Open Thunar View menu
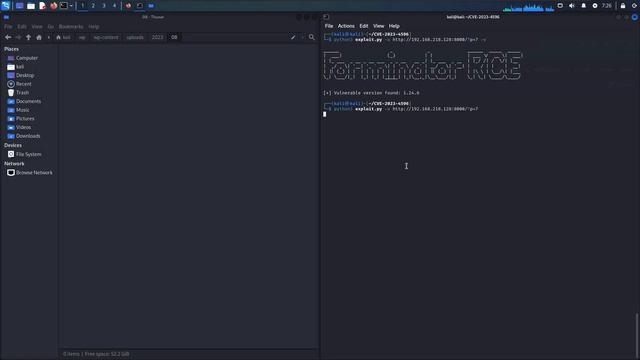640x360 pixels. pyautogui.click(x=37, y=27)
